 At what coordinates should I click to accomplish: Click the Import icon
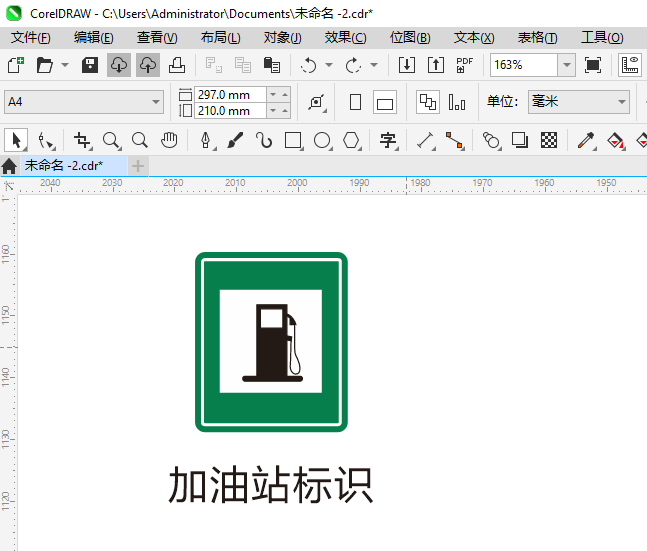pos(407,65)
